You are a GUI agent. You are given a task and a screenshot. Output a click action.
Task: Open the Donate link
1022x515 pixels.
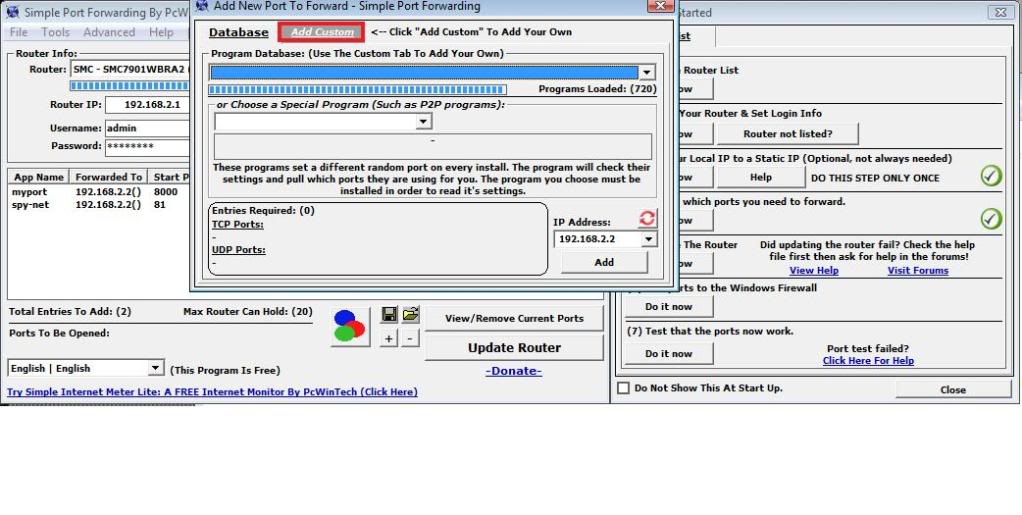tap(514, 371)
